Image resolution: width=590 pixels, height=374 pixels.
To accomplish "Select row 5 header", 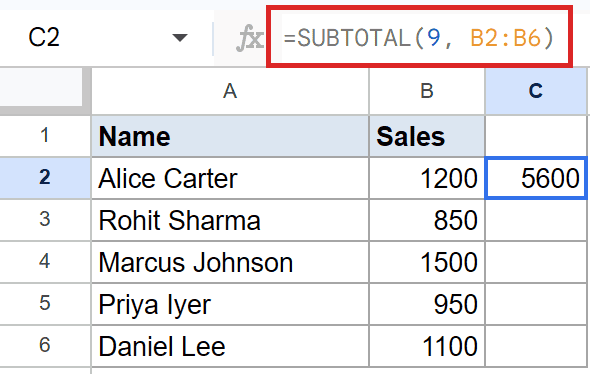I will (x=45, y=304).
